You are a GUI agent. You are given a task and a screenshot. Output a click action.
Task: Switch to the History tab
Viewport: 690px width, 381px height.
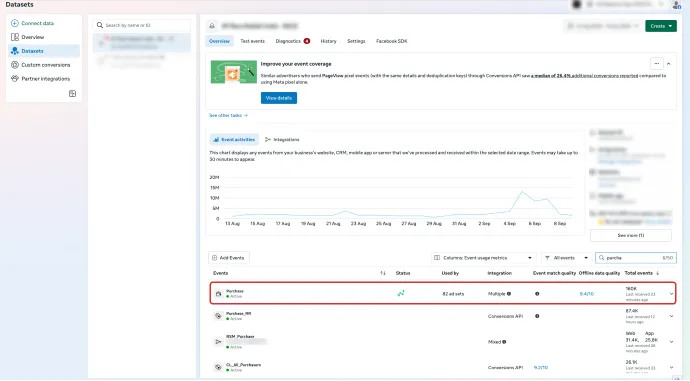[328, 41]
